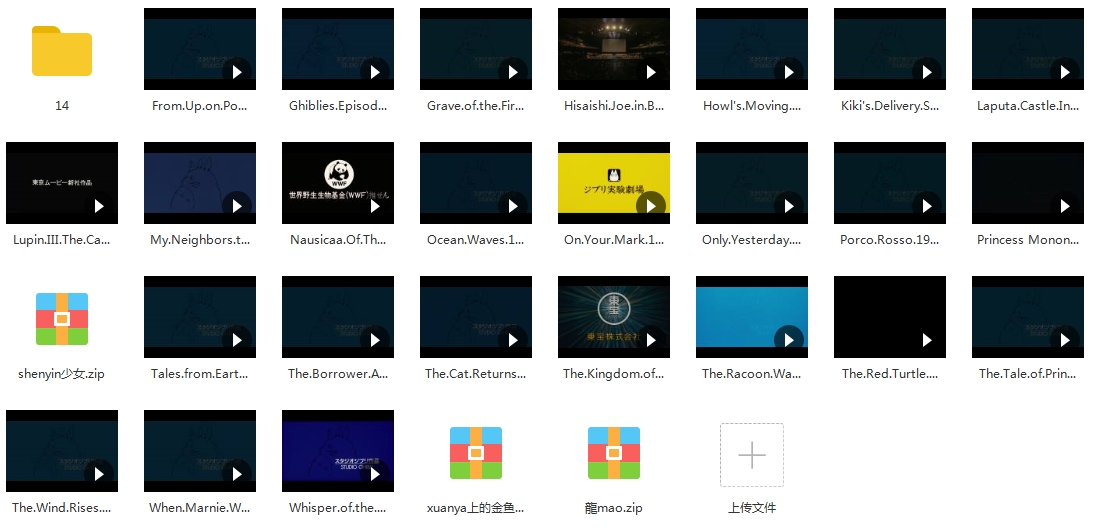Viewport: 1096px width, 528px height.
Task: Play the Lupin.III.The.Ca... video
Action: click(62, 183)
